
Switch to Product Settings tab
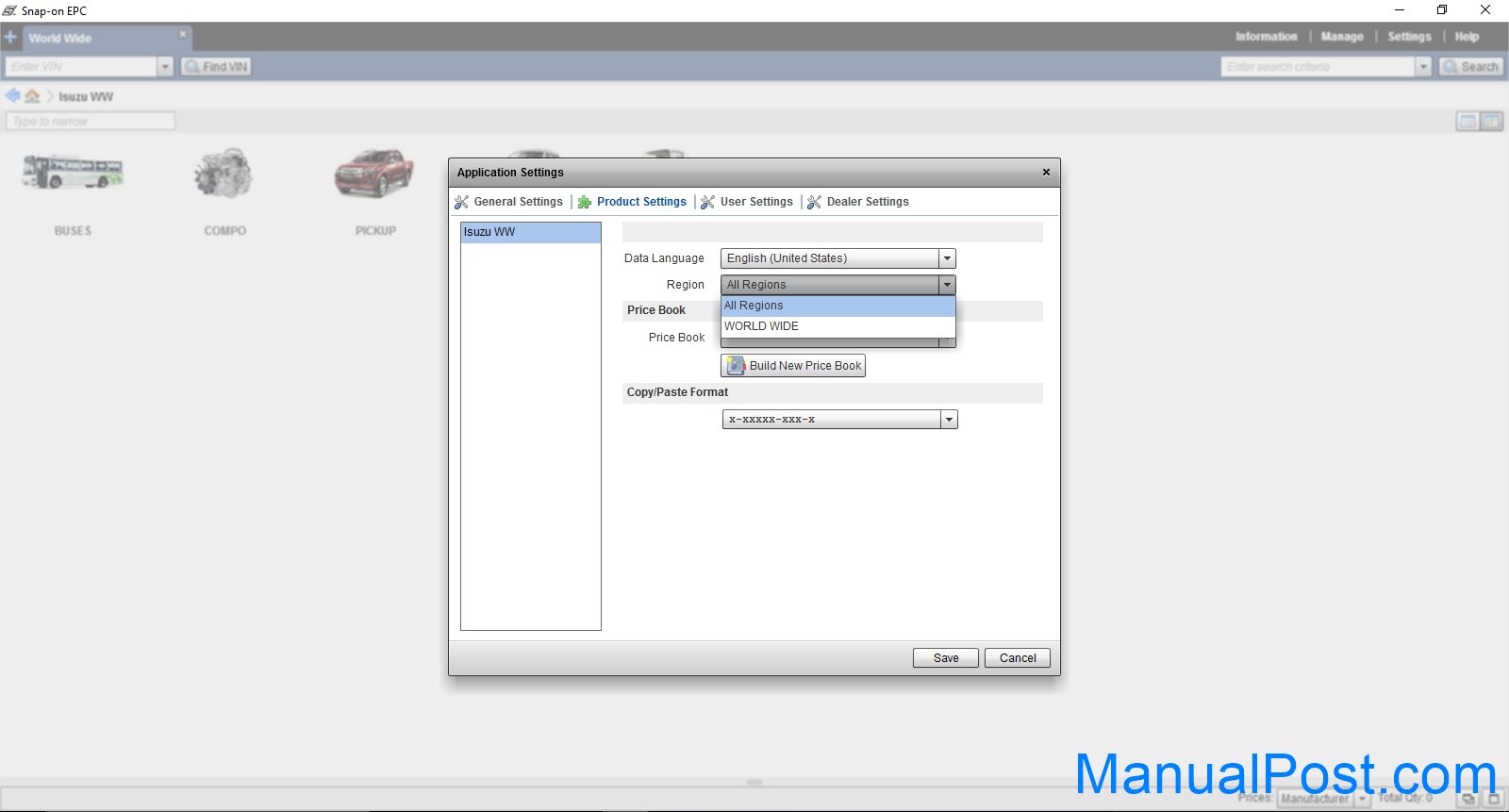click(641, 202)
